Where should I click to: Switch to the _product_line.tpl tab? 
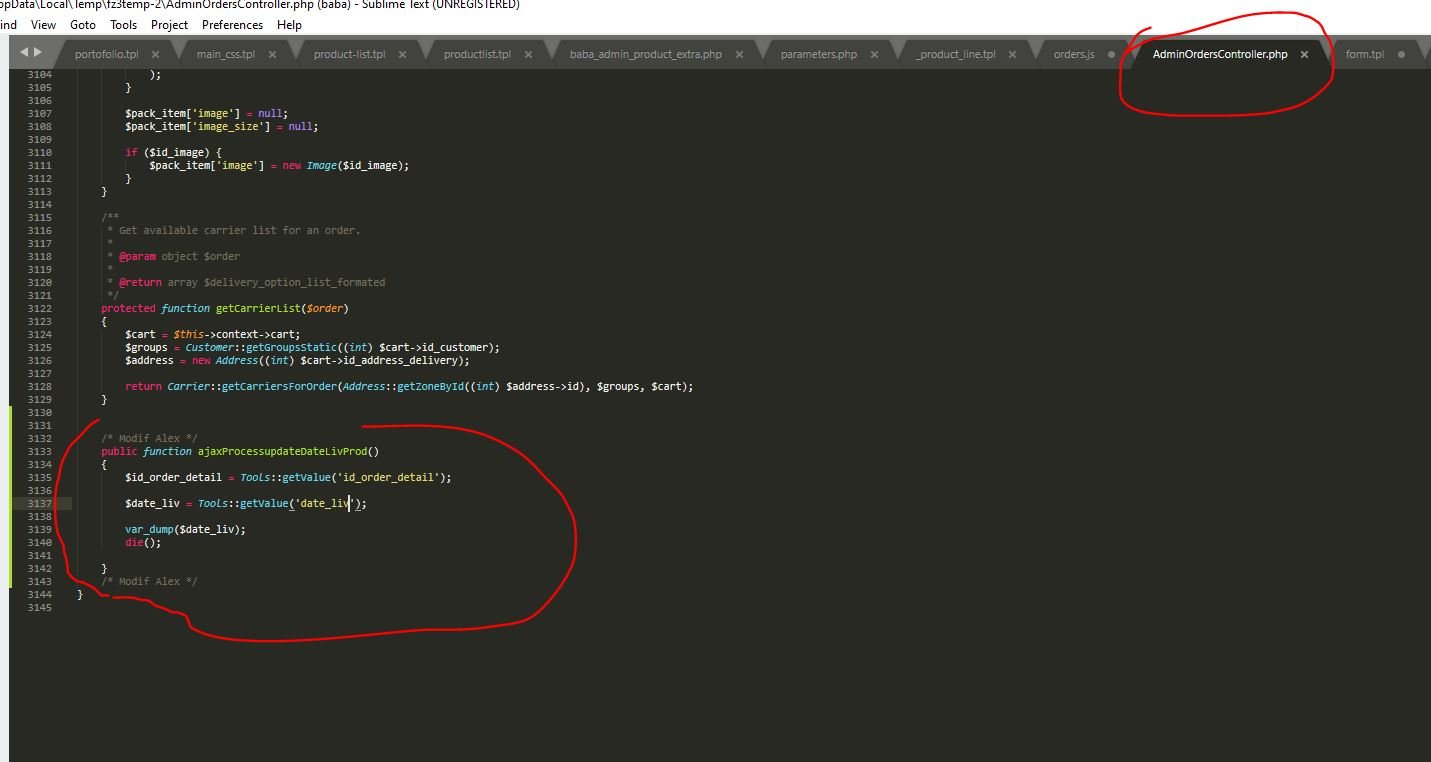tap(955, 54)
